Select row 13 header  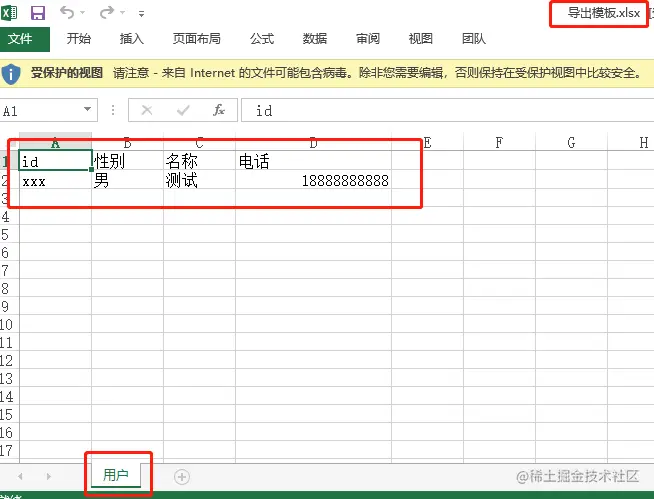point(9,378)
